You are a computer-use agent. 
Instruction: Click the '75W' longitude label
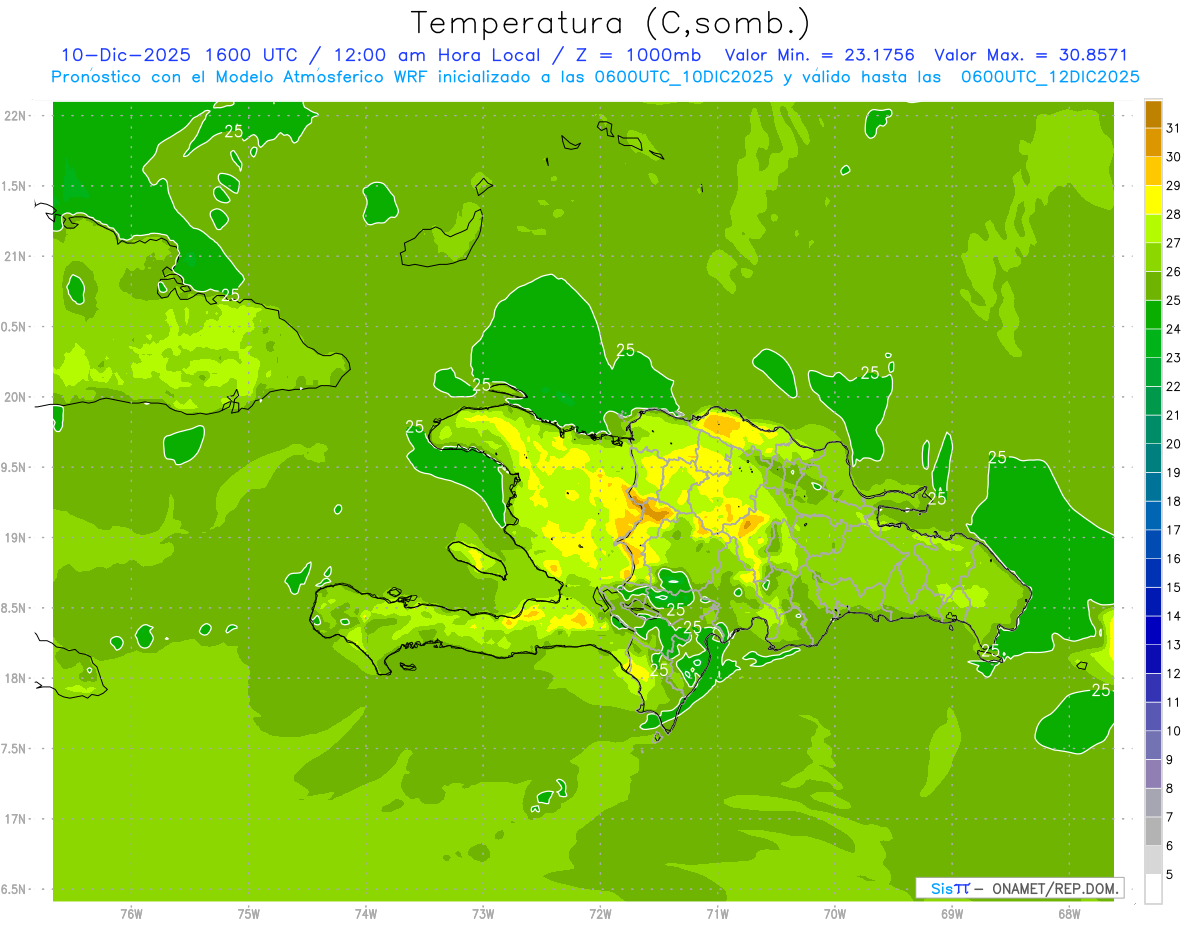249,913
